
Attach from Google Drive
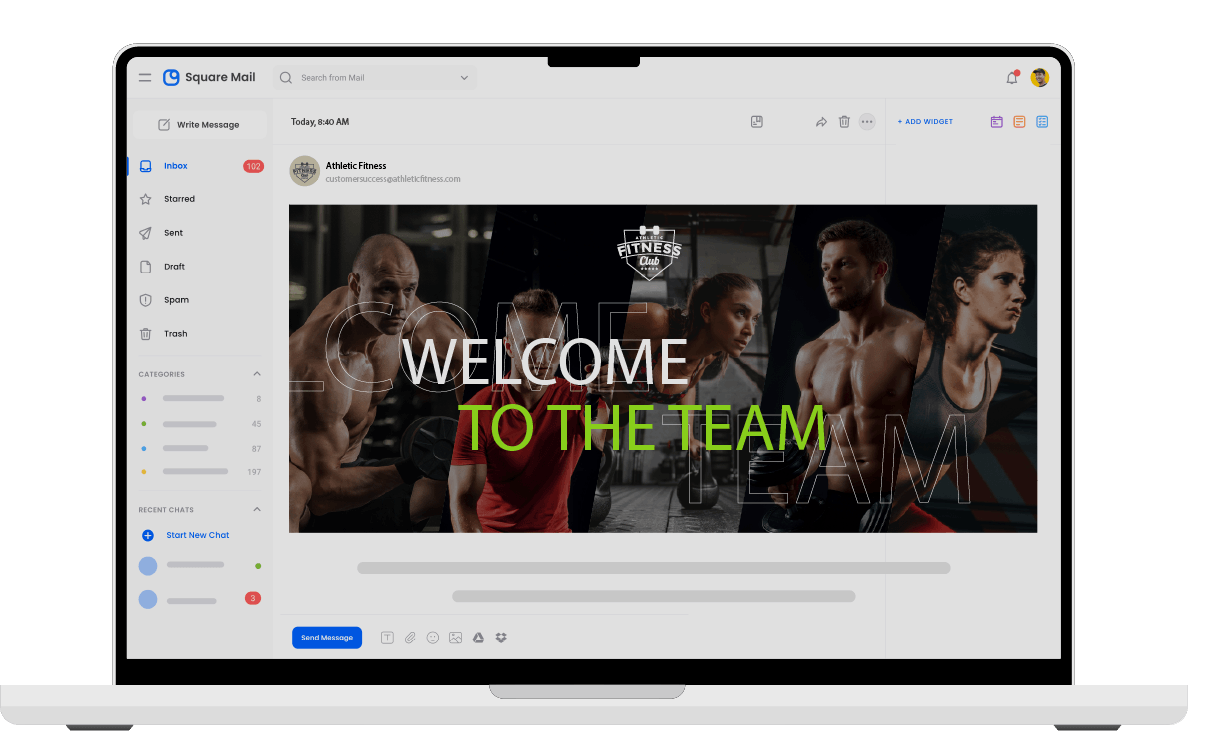point(478,638)
